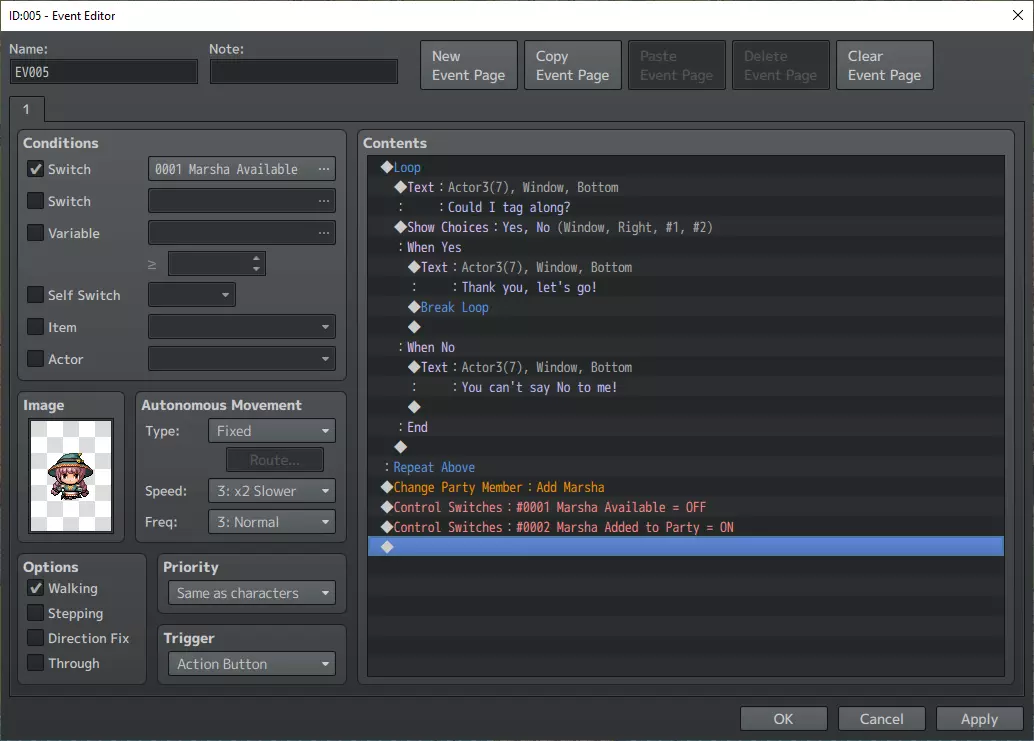Click the event Name input field
The width and height of the screenshot is (1034, 741).
pyautogui.click(x=104, y=72)
